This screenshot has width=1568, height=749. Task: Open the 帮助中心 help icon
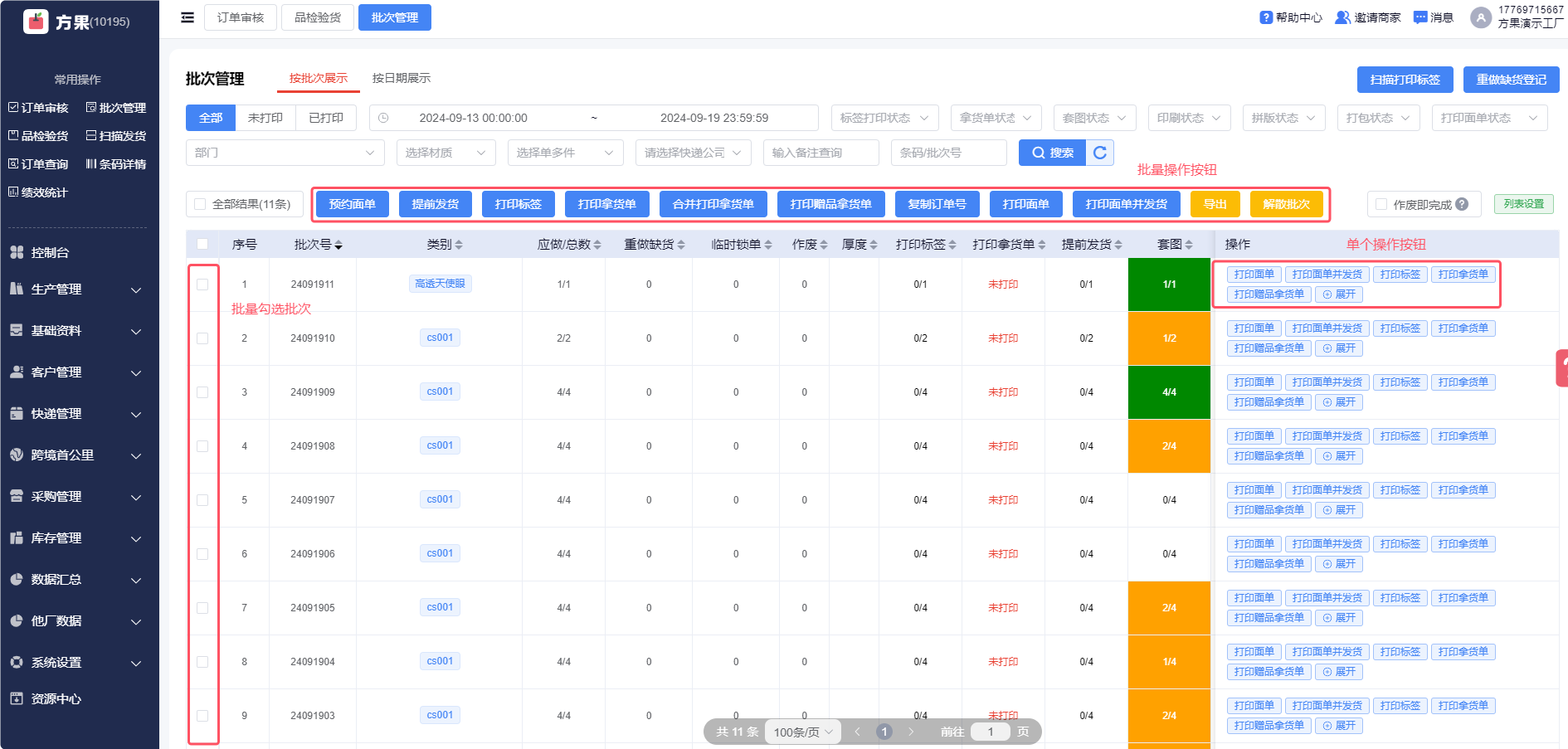1265,17
